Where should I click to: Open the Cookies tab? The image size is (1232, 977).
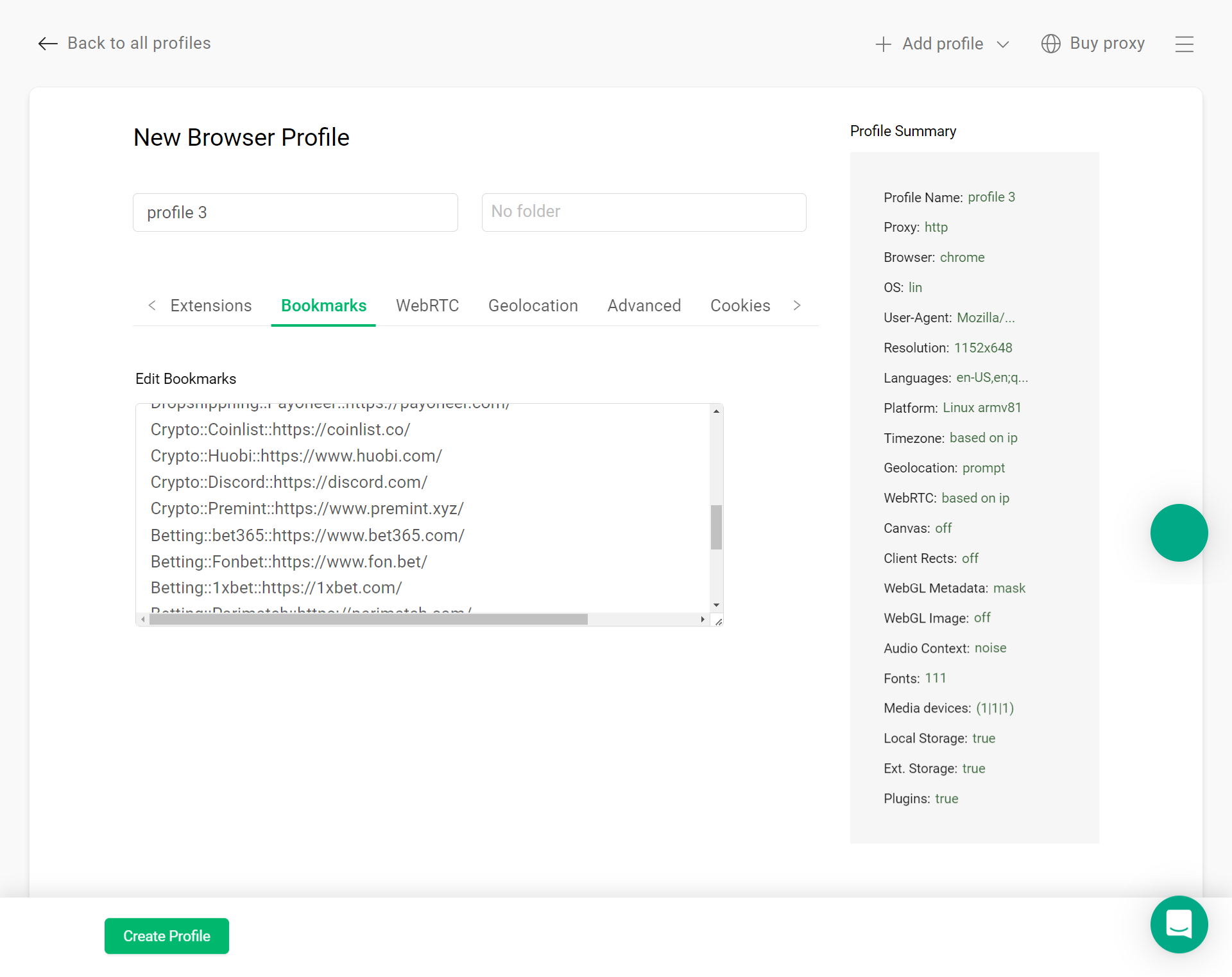point(740,306)
